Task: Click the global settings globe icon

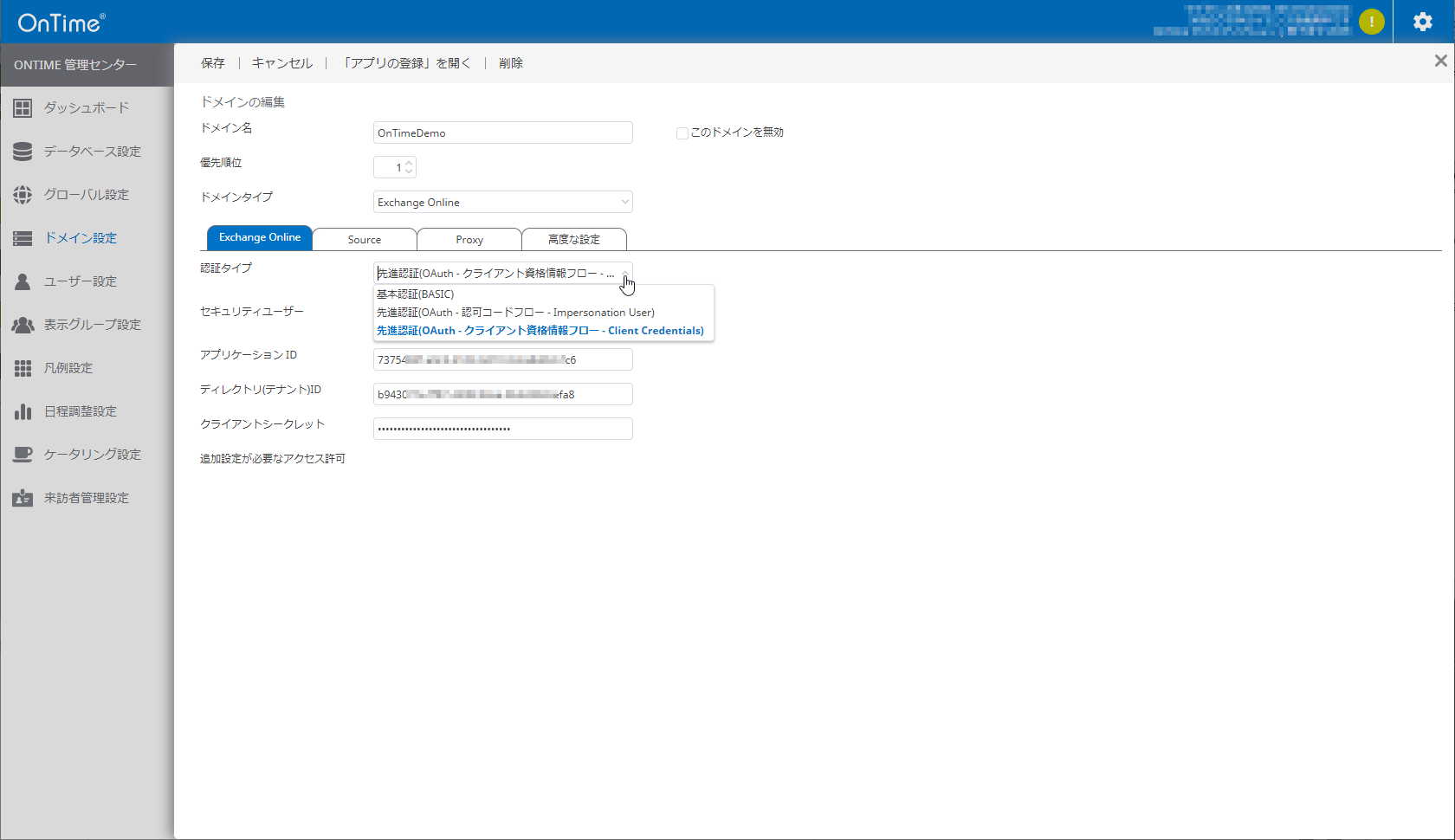Action: 23,195
